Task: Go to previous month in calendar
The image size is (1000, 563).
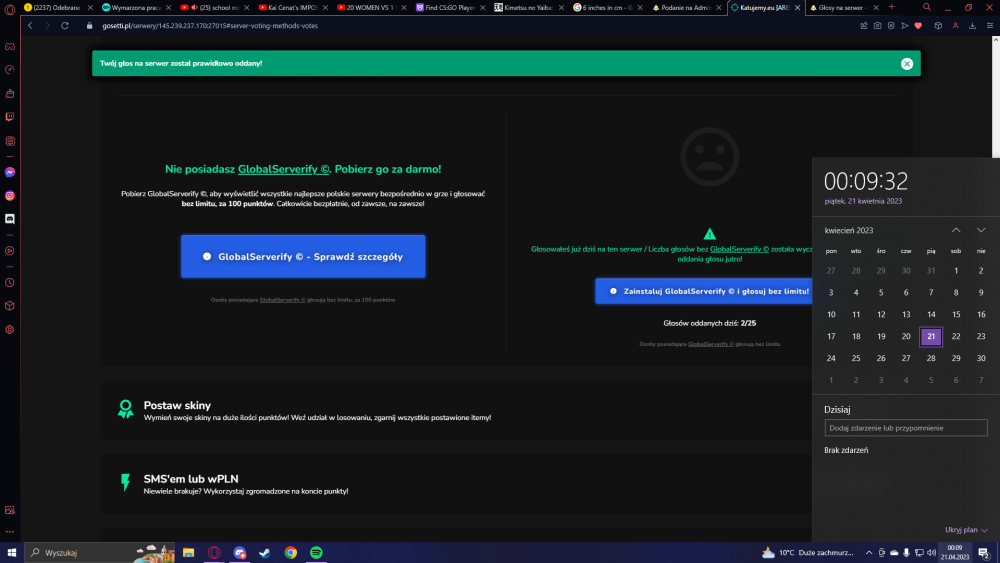Action: pos(956,230)
